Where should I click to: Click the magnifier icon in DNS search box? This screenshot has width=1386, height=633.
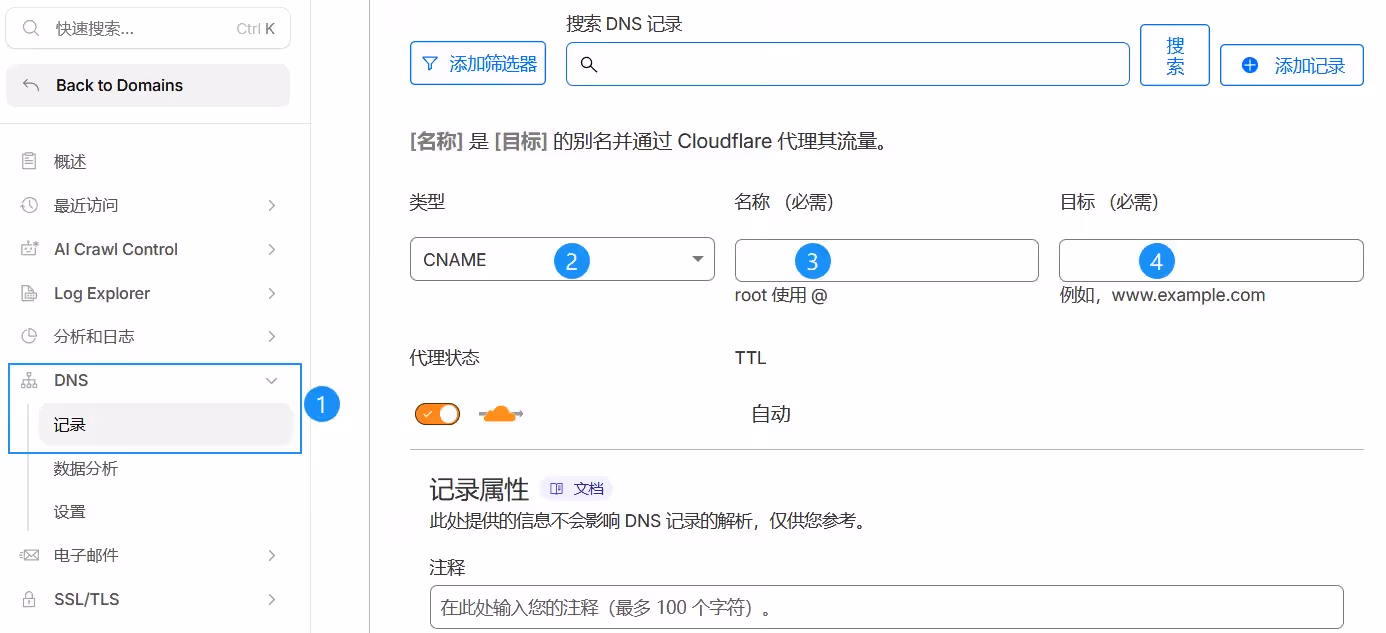pos(589,64)
